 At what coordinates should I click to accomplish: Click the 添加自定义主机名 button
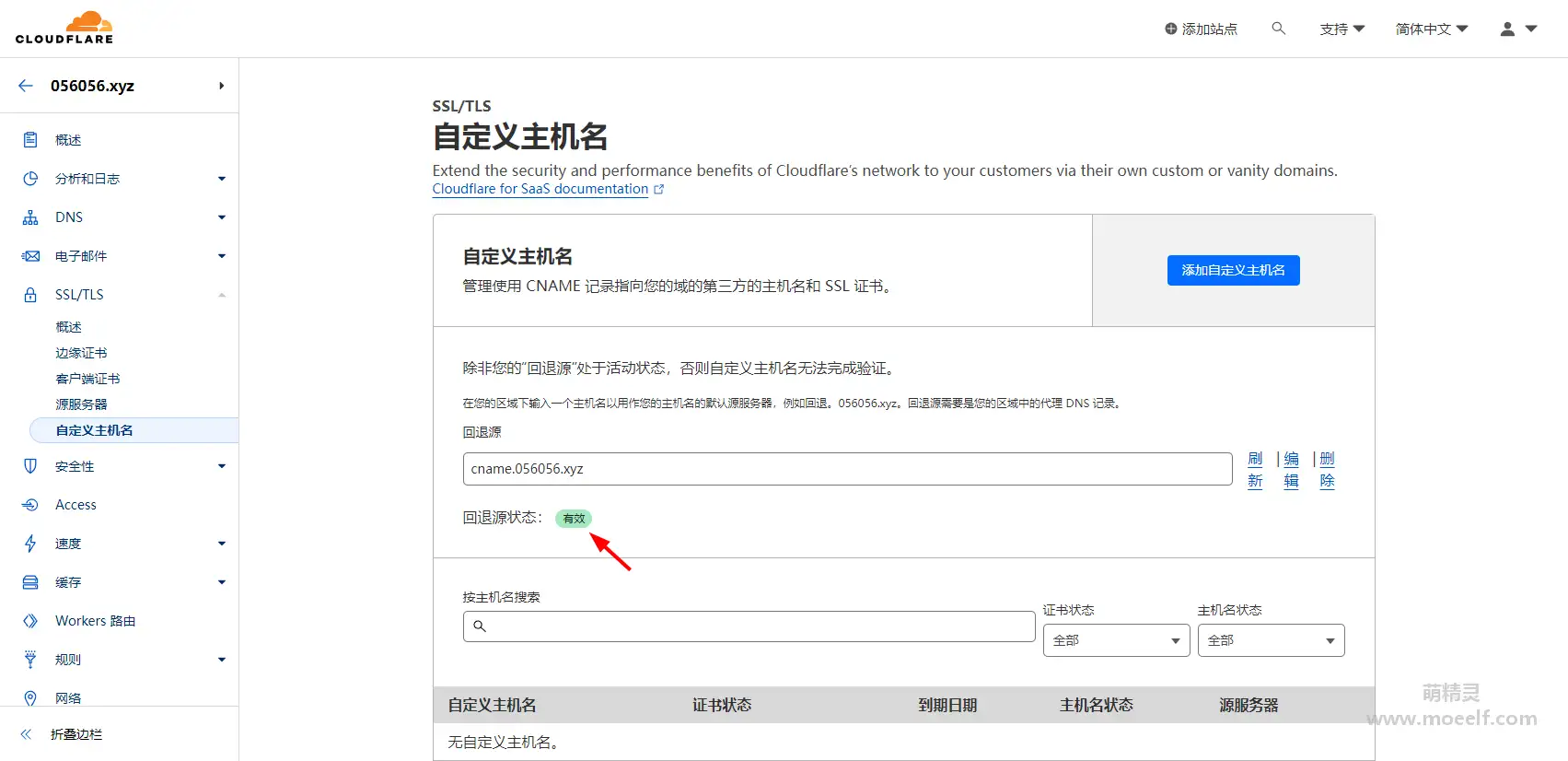click(1233, 270)
